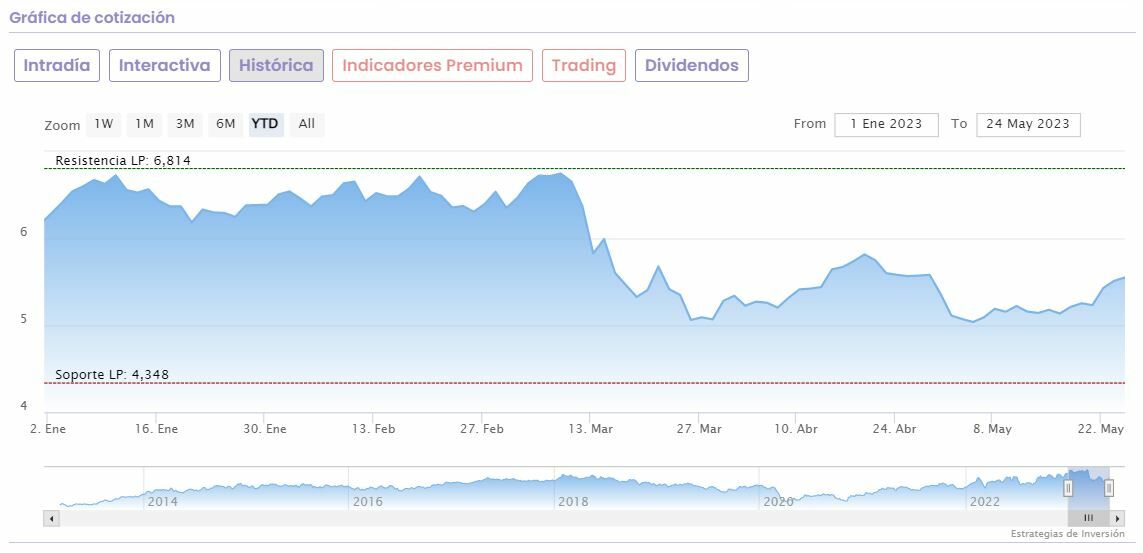Click the navigator scrollbar left arrow
The width and height of the screenshot is (1143, 553).
(52, 518)
